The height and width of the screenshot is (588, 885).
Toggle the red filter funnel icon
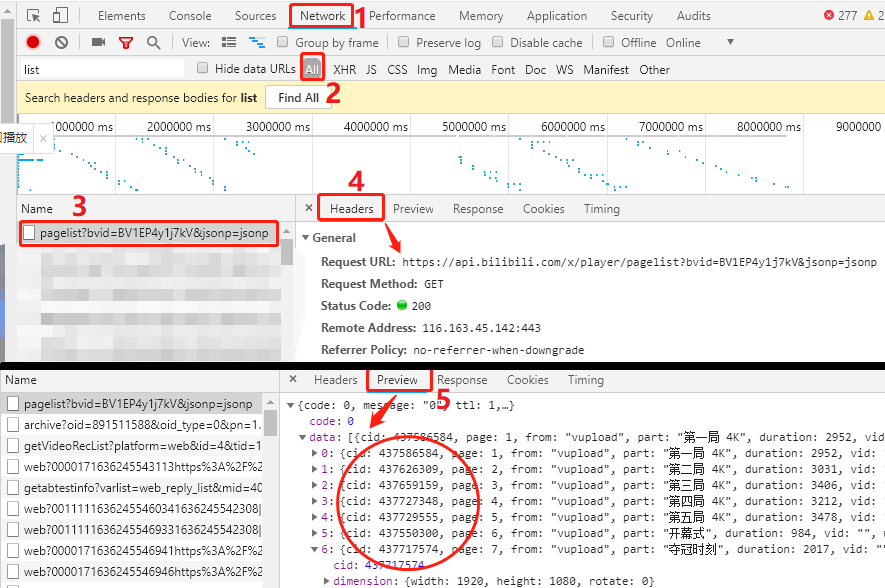(x=126, y=42)
